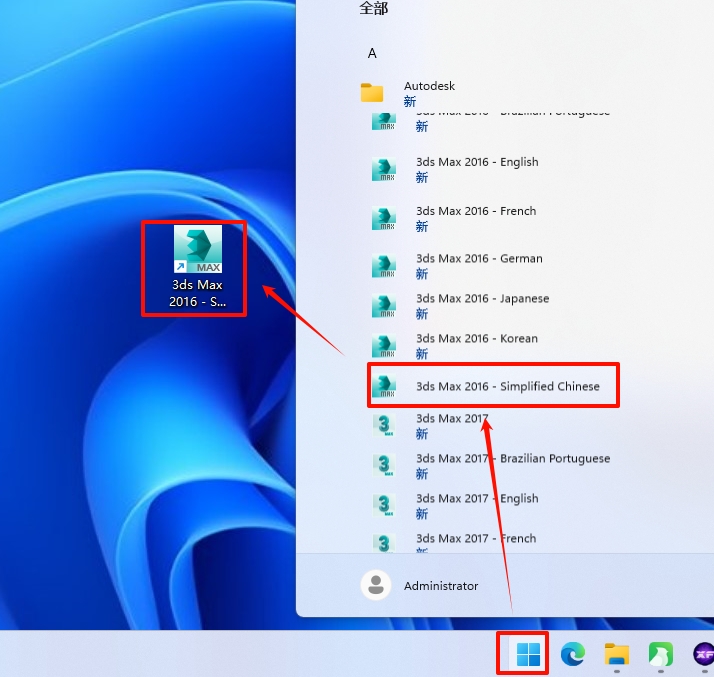Click the letter A section header
Screen dimensions: 714x677
(x=372, y=53)
